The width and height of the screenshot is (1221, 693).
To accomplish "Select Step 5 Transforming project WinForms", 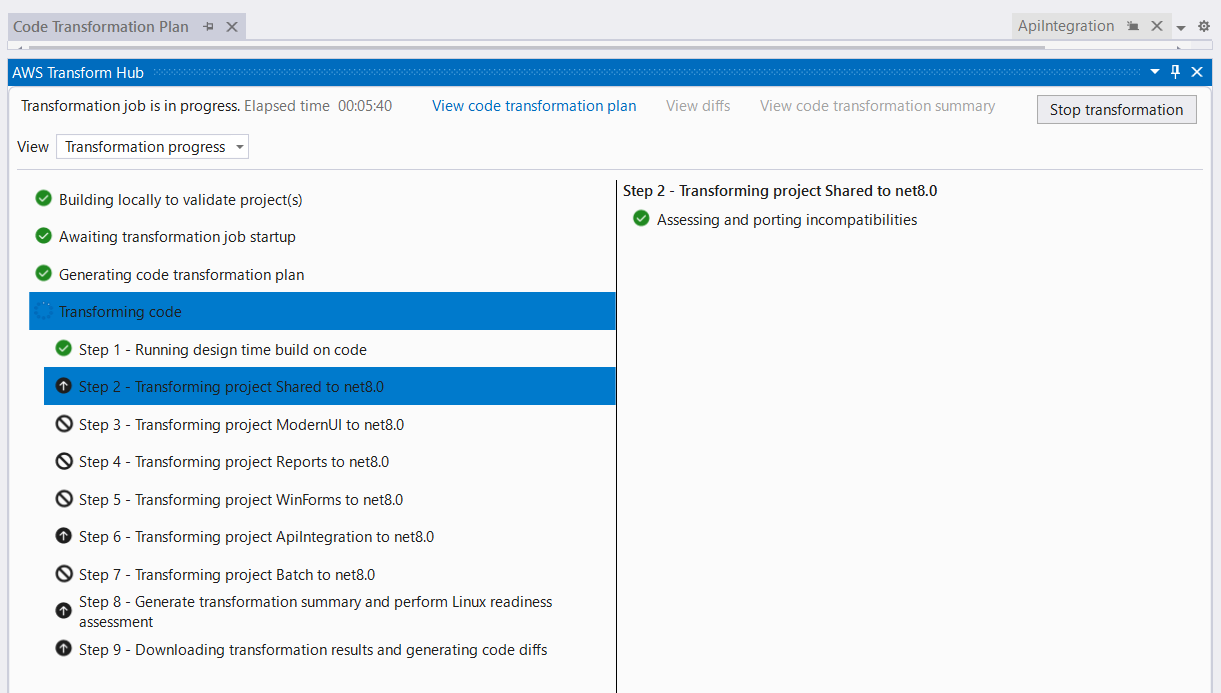I will click(x=329, y=499).
